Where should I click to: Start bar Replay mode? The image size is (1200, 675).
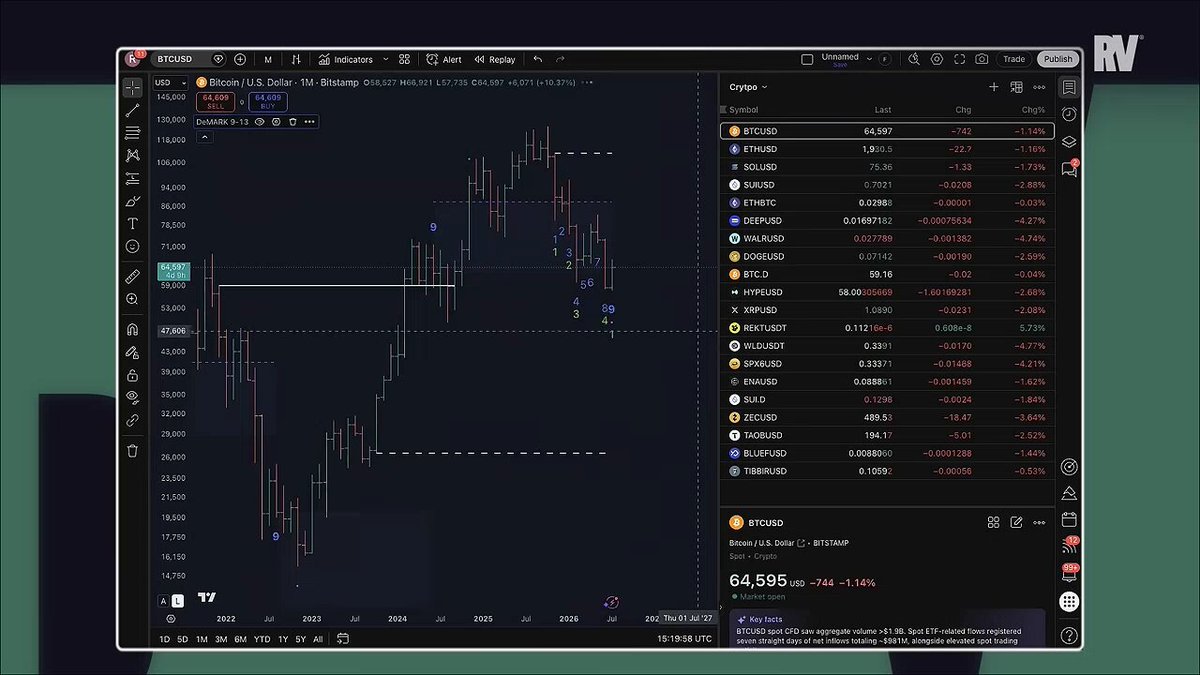(x=495, y=59)
